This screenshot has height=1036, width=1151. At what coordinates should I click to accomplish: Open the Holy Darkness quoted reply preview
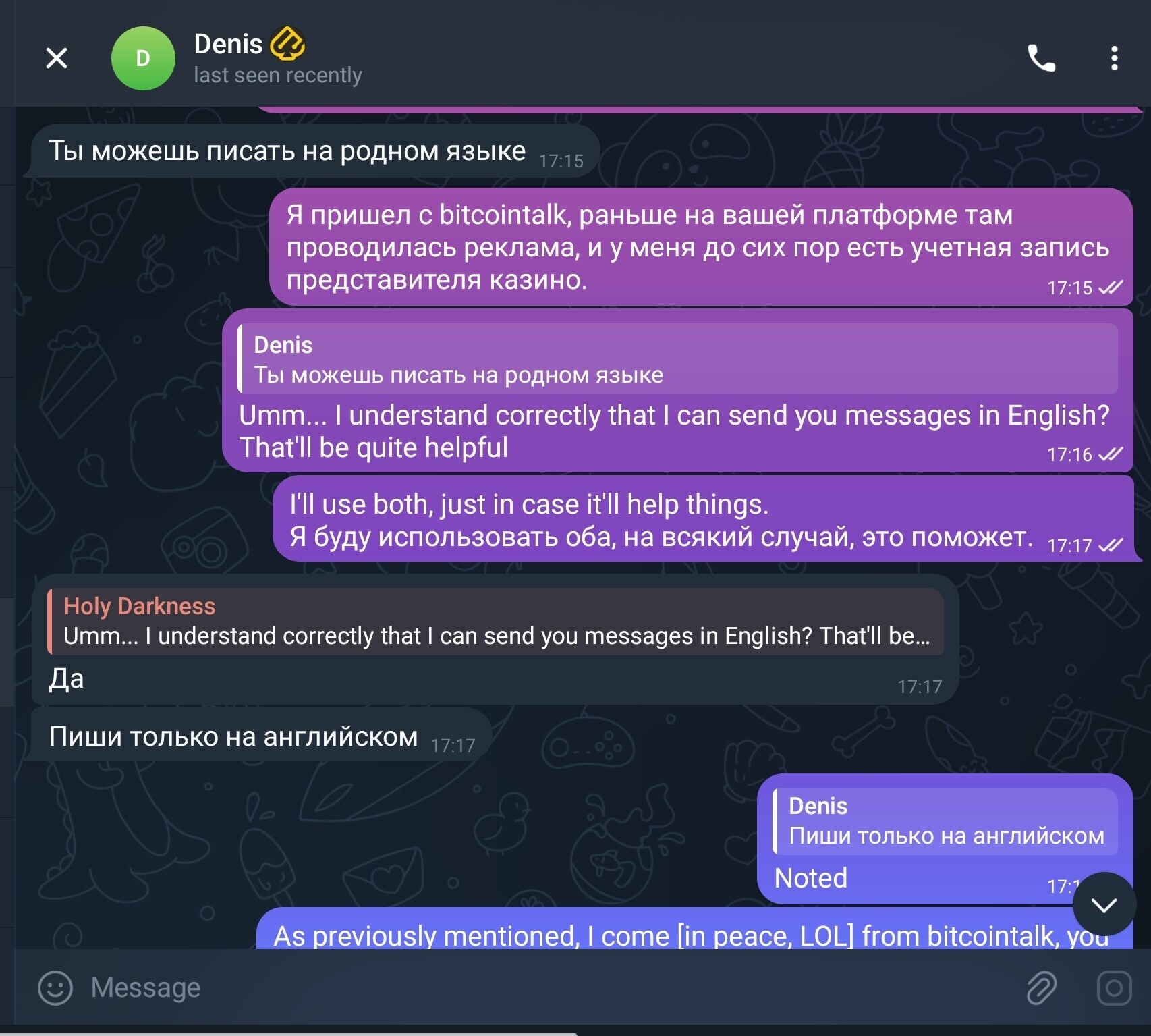(495, 621)
